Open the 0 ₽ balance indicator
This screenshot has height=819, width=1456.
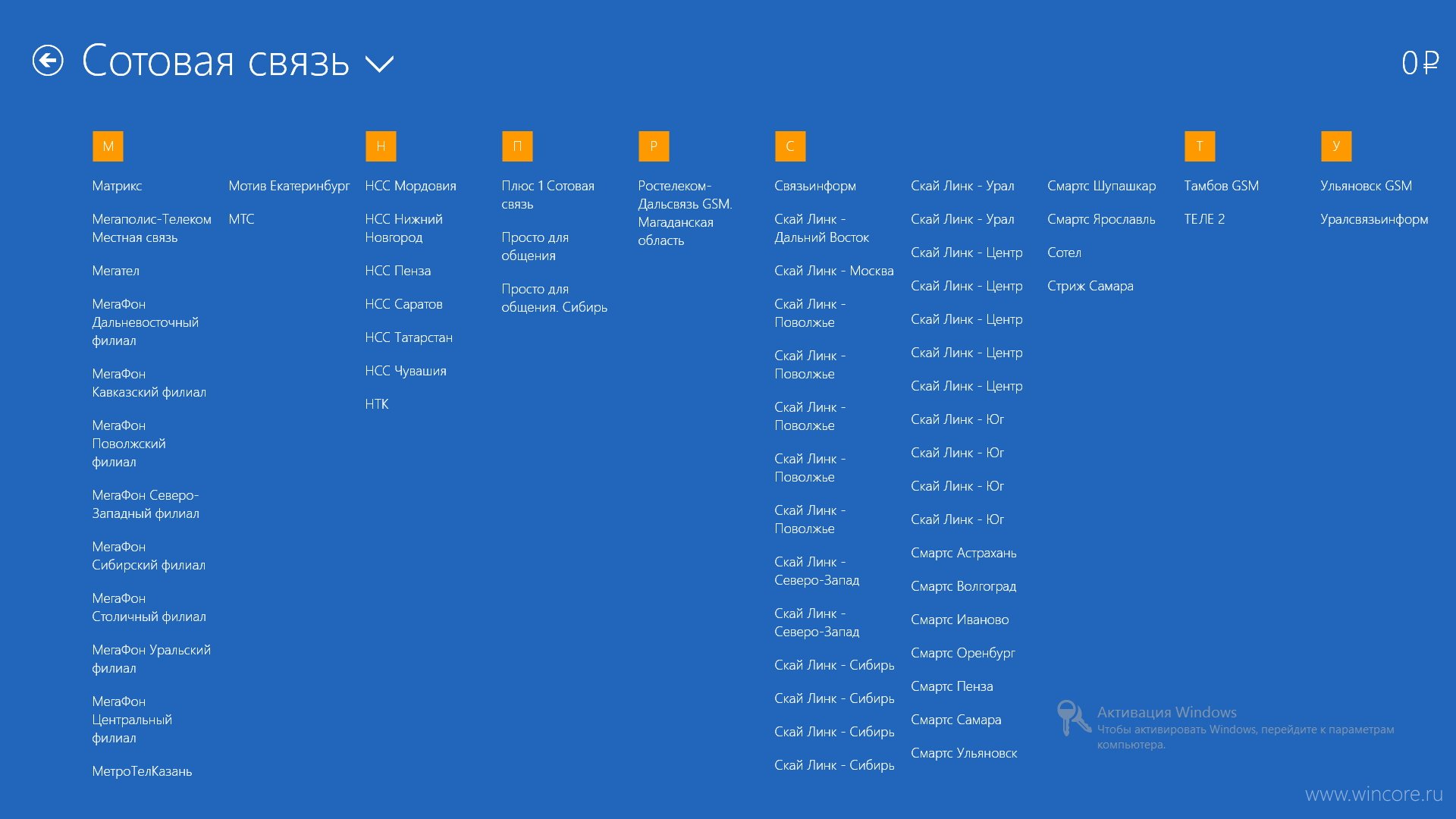(1420, 62)
